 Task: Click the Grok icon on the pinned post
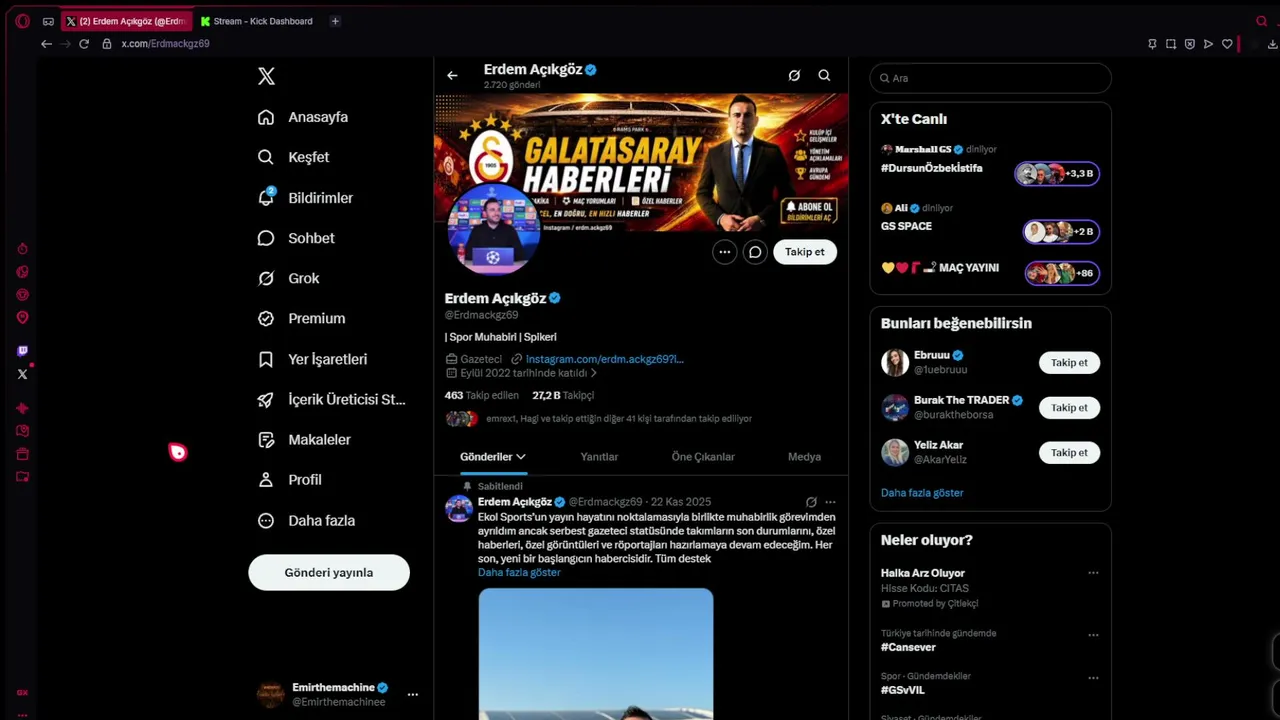(811, 502)
